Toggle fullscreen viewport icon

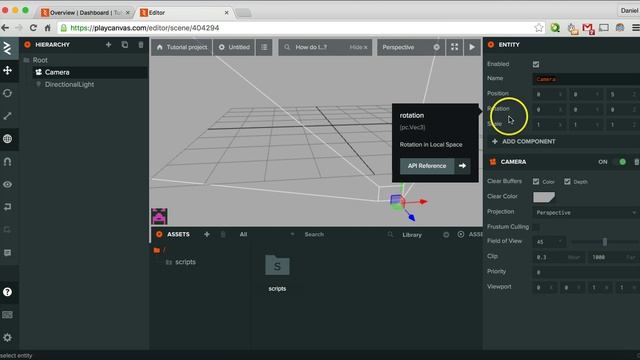click(455, 47)
